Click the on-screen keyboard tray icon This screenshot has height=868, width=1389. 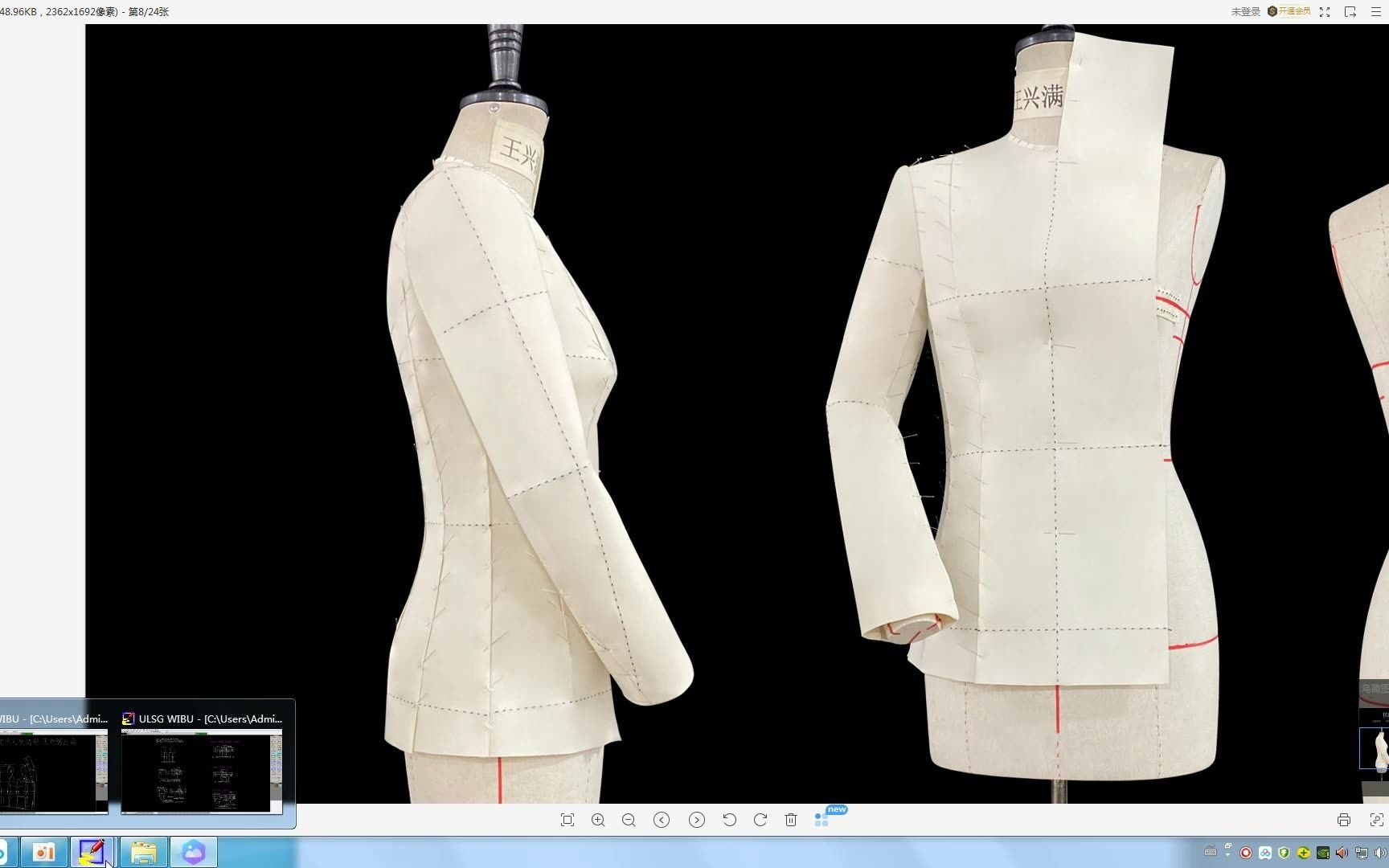point(1211,852)
